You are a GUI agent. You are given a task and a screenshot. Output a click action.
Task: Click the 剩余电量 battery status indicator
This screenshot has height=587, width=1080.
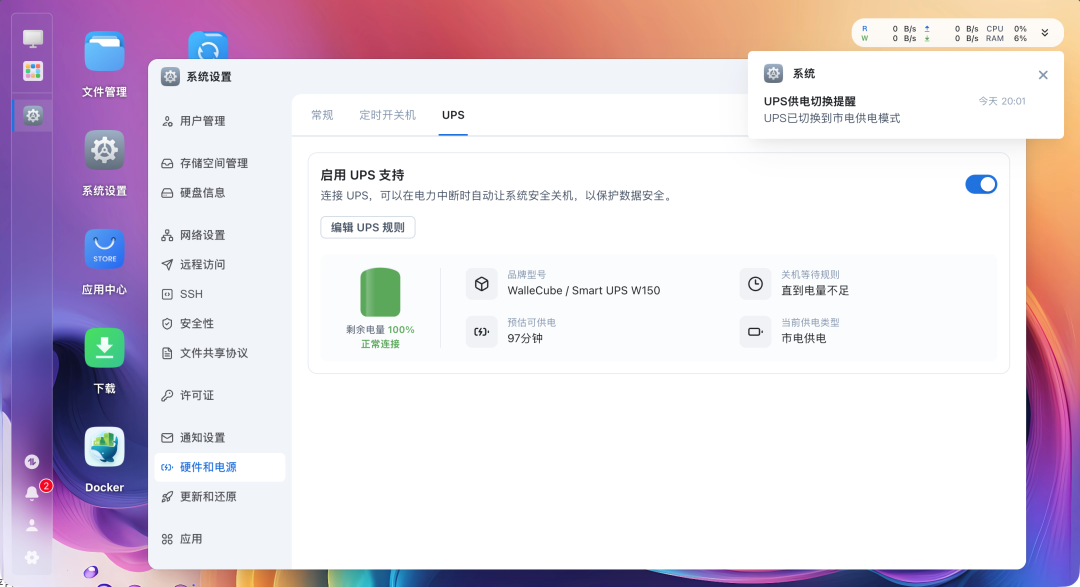(x=382, y=296)
